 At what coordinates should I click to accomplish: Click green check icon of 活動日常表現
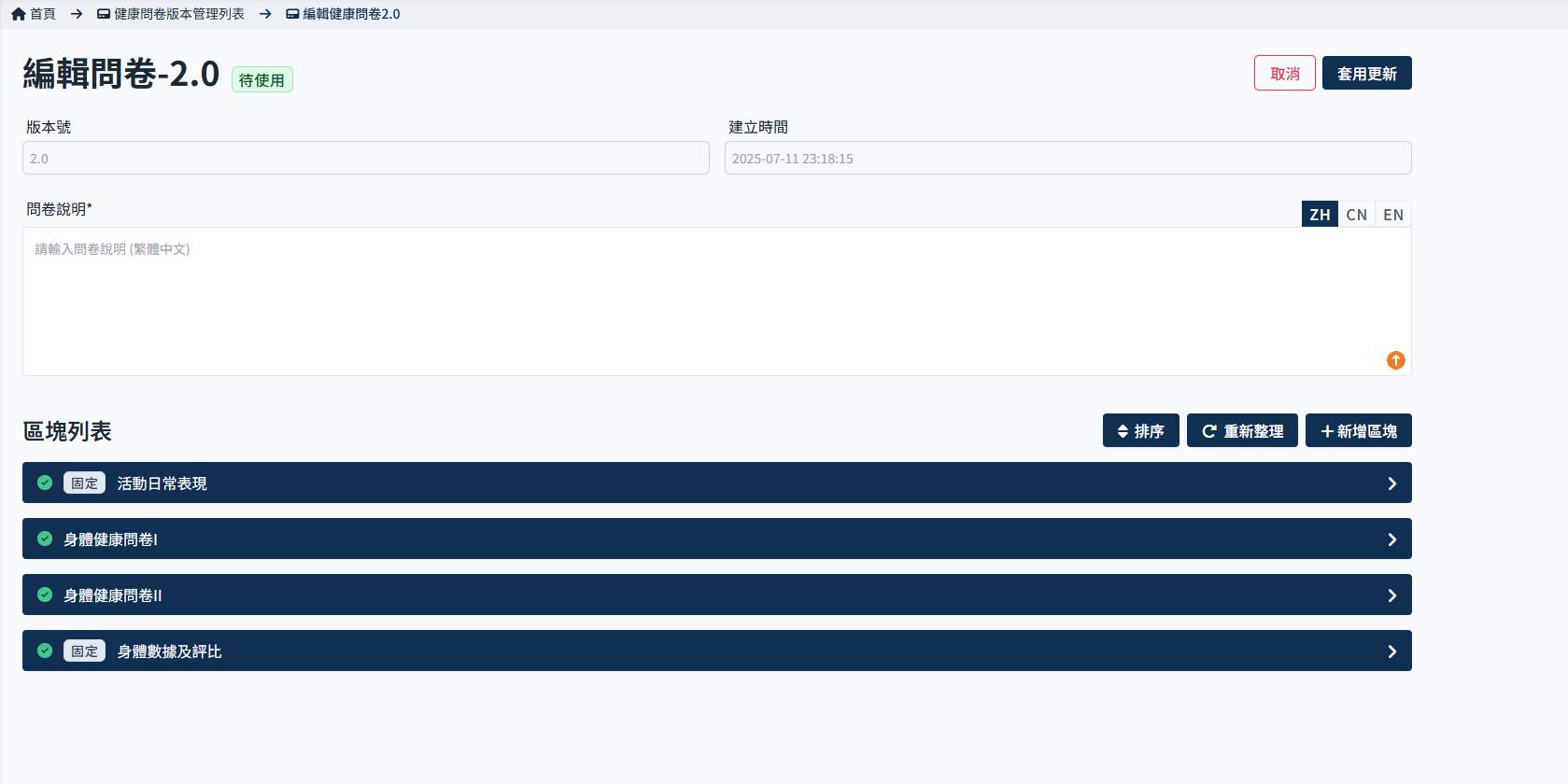pyautogui.click(x=45, y=483)
